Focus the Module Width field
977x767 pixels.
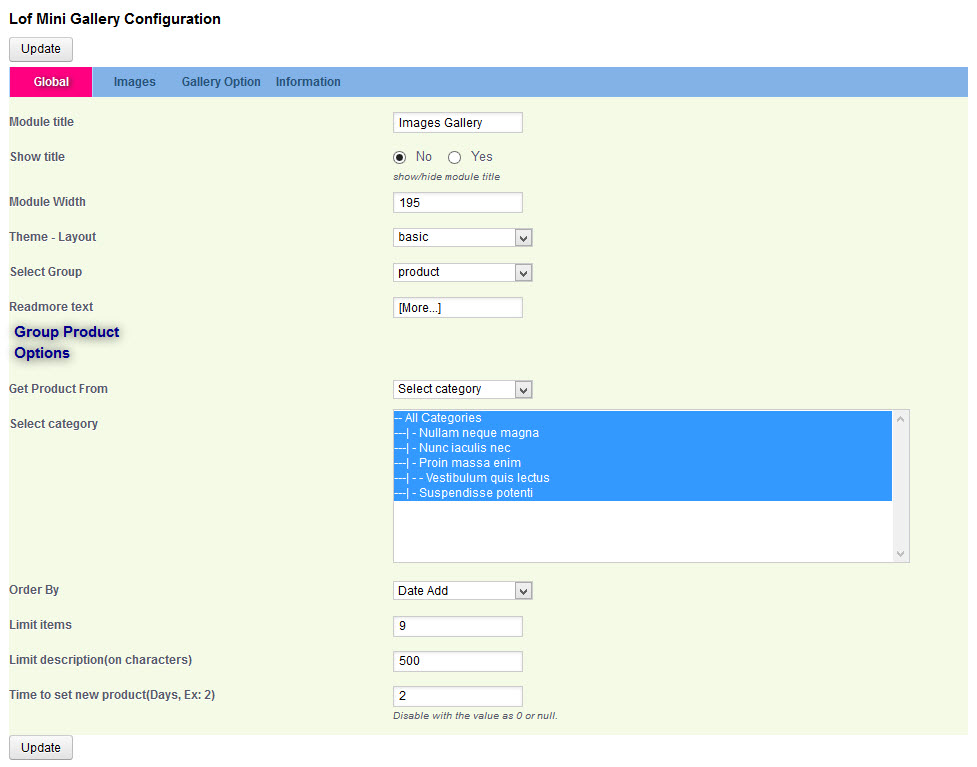pyautogui.click(x=457, y=203)
